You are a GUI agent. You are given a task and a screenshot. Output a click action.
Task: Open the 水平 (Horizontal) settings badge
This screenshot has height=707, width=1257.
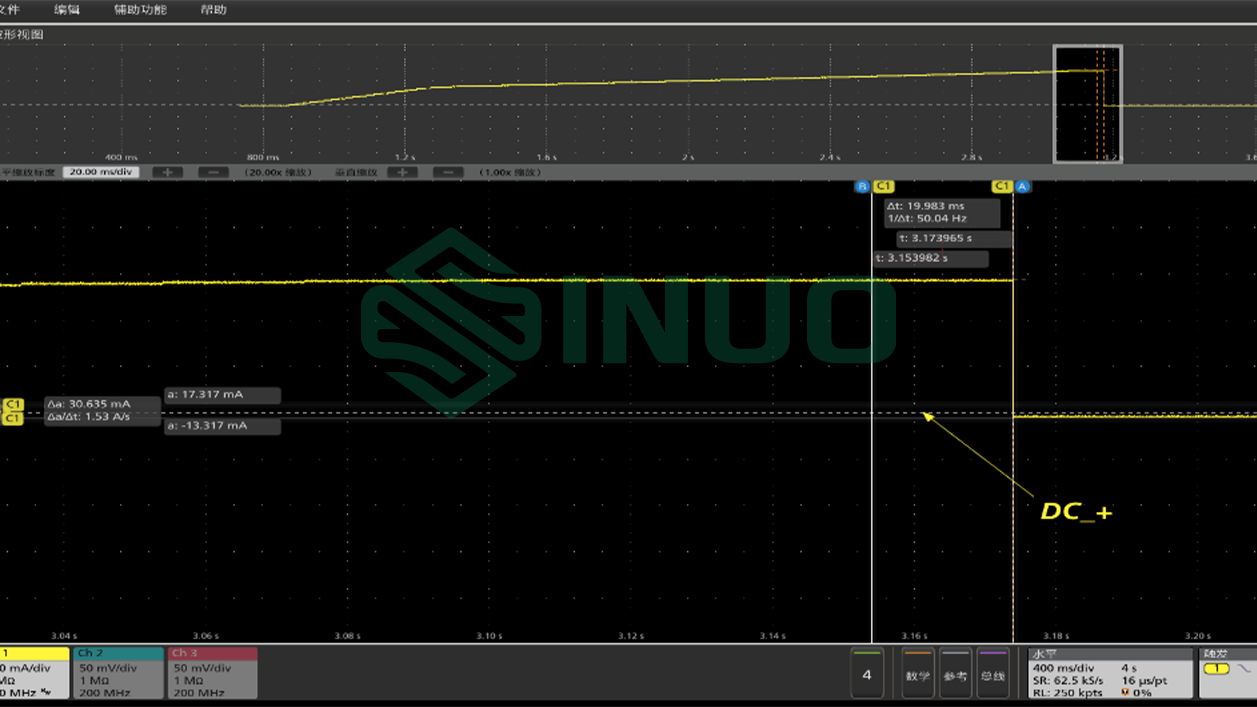coord(1111,673)
